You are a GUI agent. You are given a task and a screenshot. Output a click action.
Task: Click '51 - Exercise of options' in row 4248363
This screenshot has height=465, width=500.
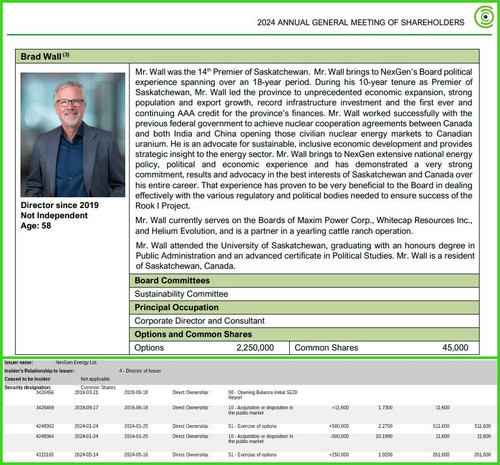[252, 426]
